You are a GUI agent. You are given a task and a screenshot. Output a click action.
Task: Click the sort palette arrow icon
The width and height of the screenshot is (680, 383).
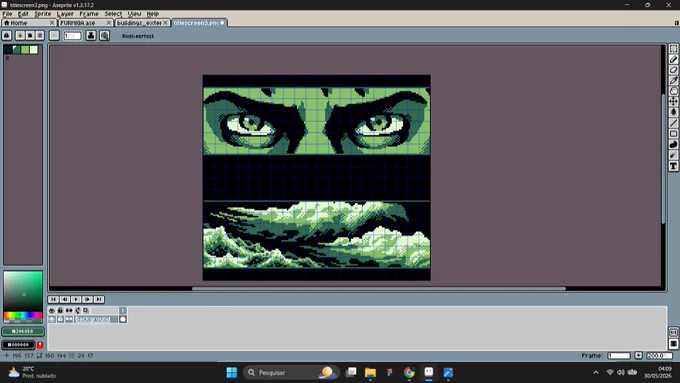click(20, 36)
